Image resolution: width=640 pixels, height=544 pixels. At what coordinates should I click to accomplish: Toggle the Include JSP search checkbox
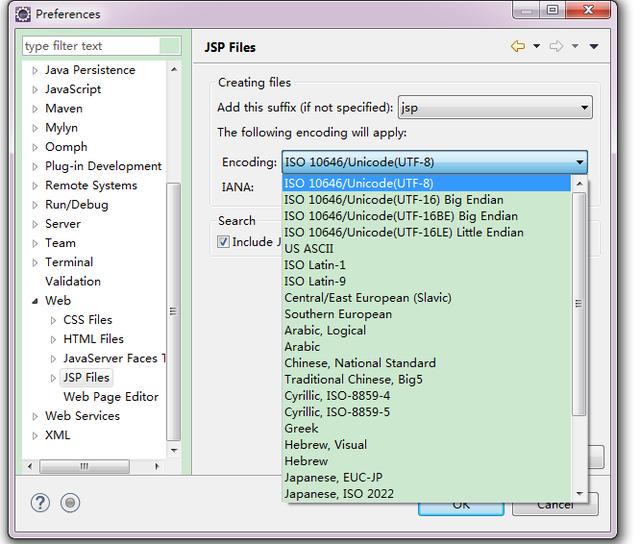click(224, 241)
